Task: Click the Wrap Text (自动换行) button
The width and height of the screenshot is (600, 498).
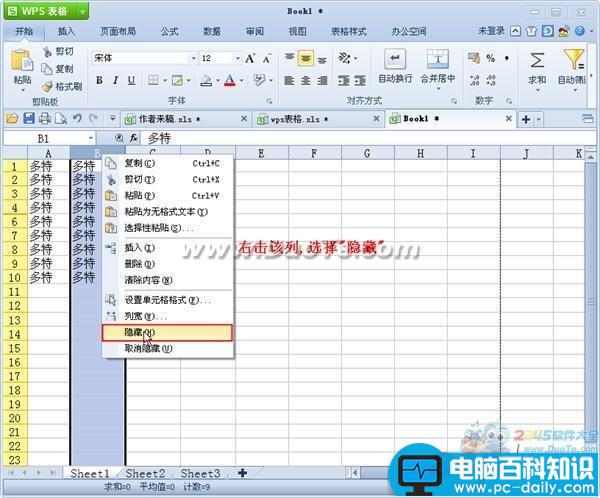Action: 395,67
